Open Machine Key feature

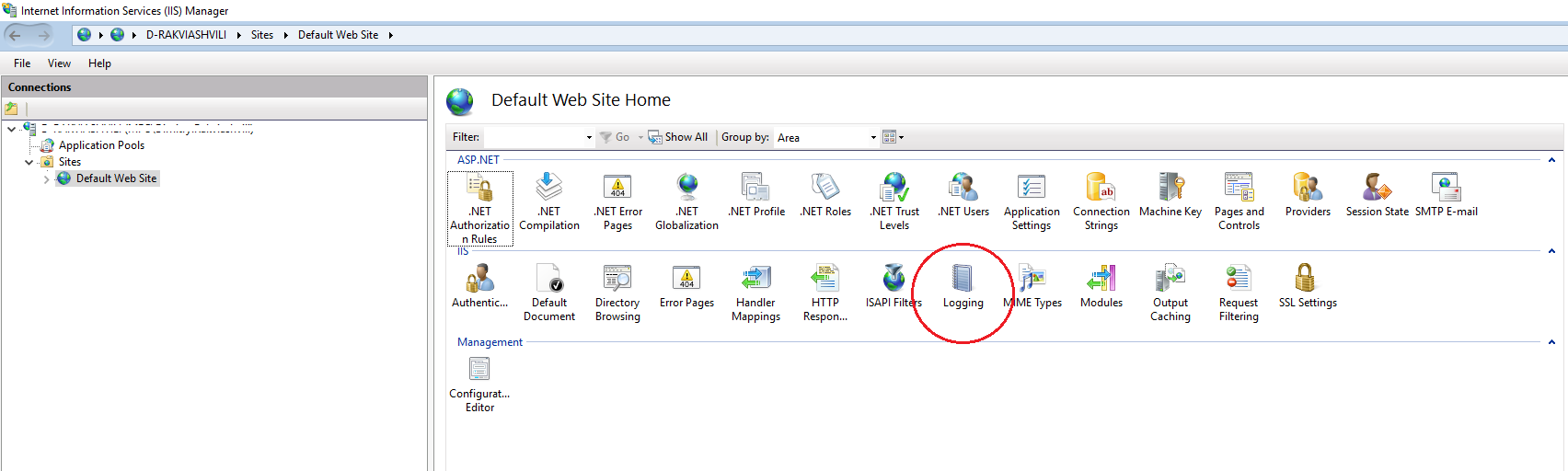point(1170,195)
